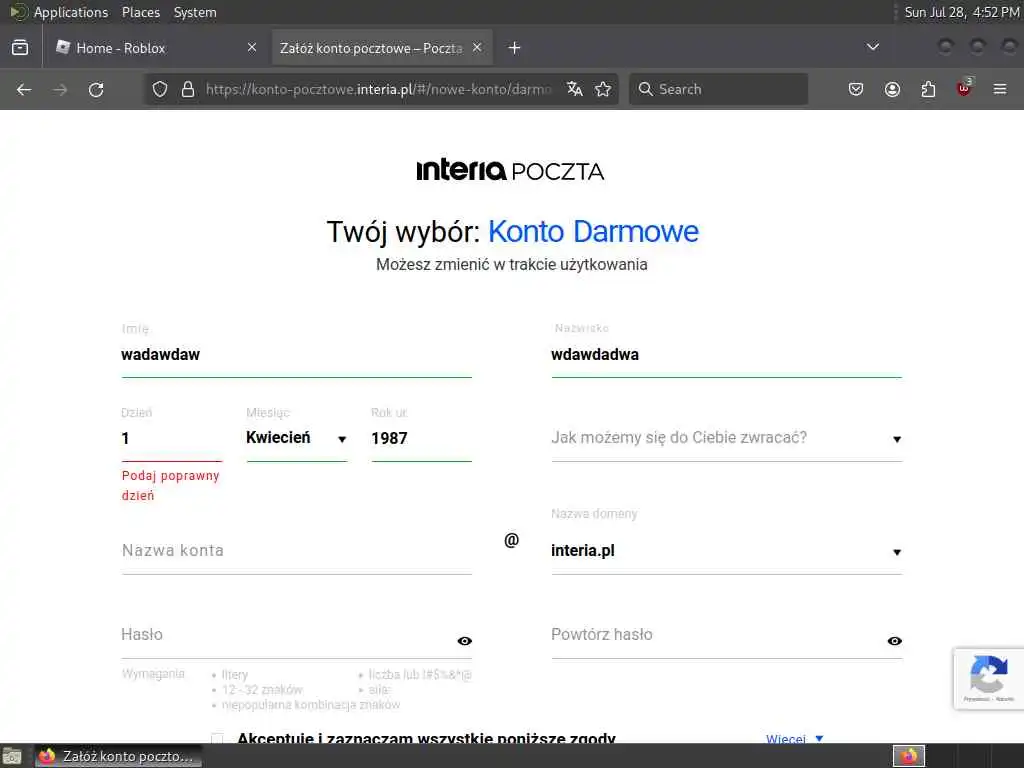Click the Możesz zmienić w trakcie użytkowania text
Image resolution: width=1024 pixels, height=768 pixels.
[x=511, y=264]
